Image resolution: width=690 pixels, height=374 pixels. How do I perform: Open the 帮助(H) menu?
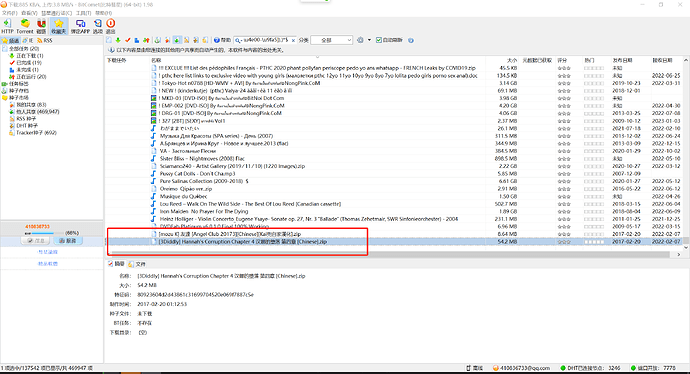pos(103,13)
